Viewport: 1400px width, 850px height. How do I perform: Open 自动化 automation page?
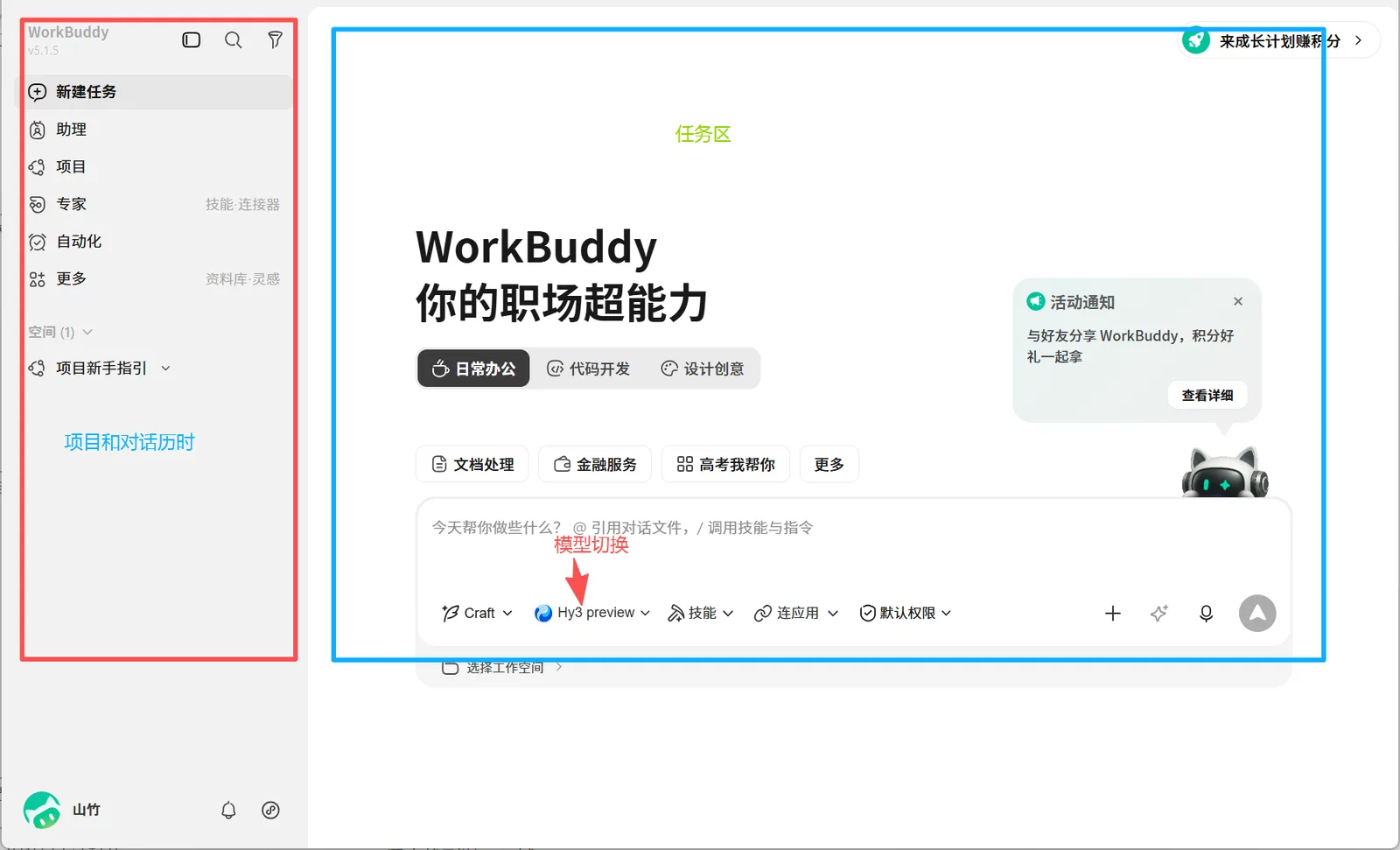click(x=155, y=242)
